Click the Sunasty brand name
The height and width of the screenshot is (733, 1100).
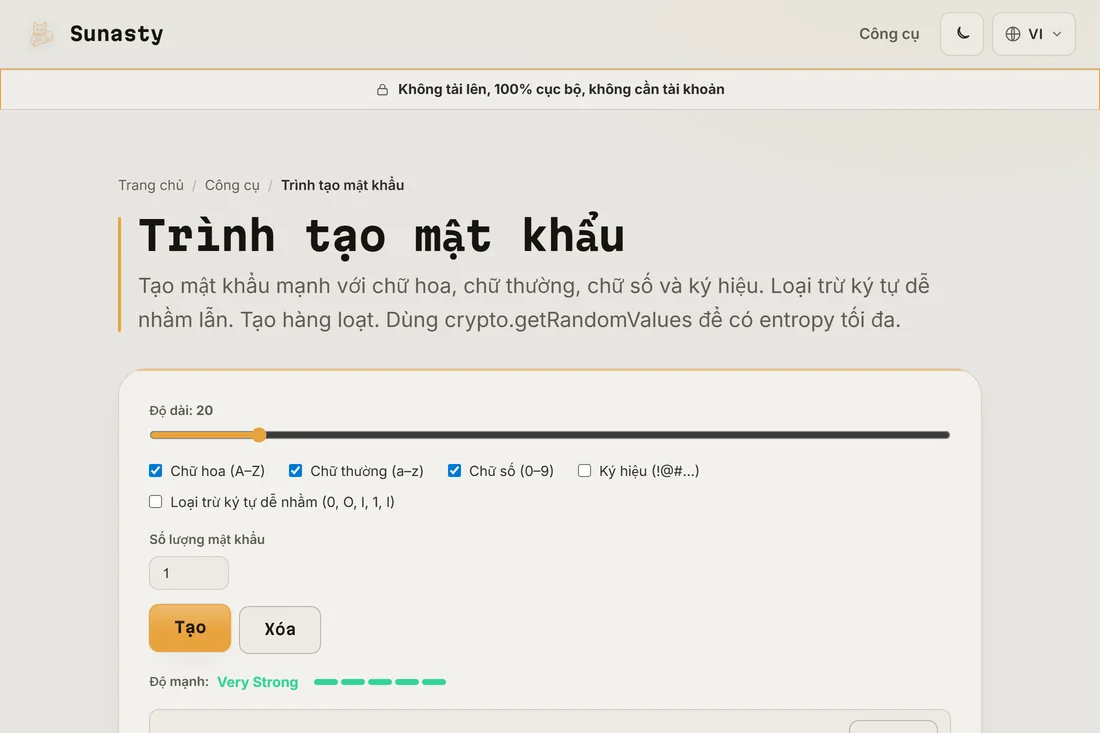116,34
